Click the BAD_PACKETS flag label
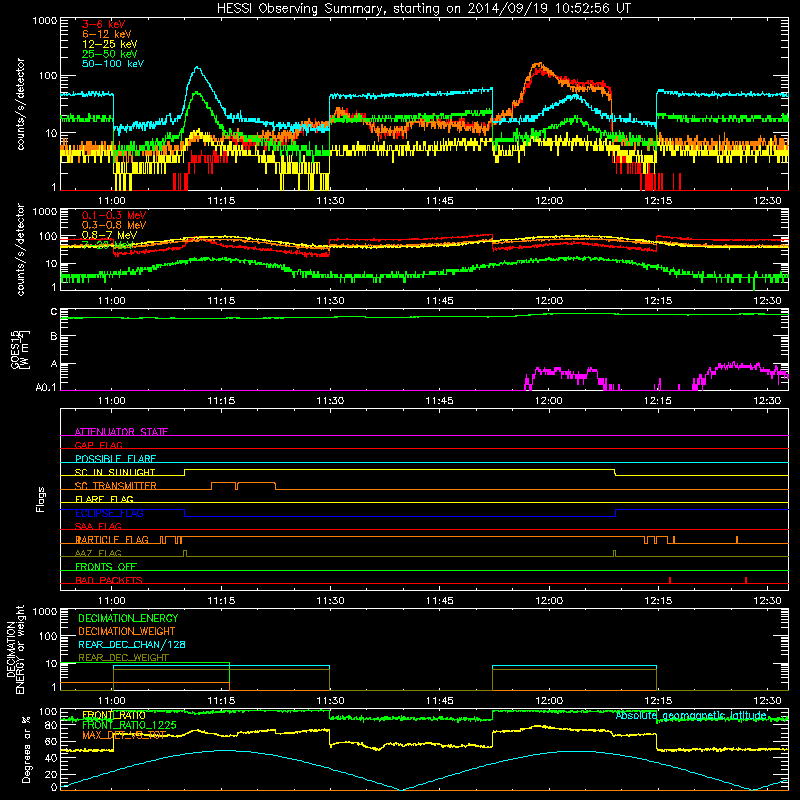 [109, 580]
